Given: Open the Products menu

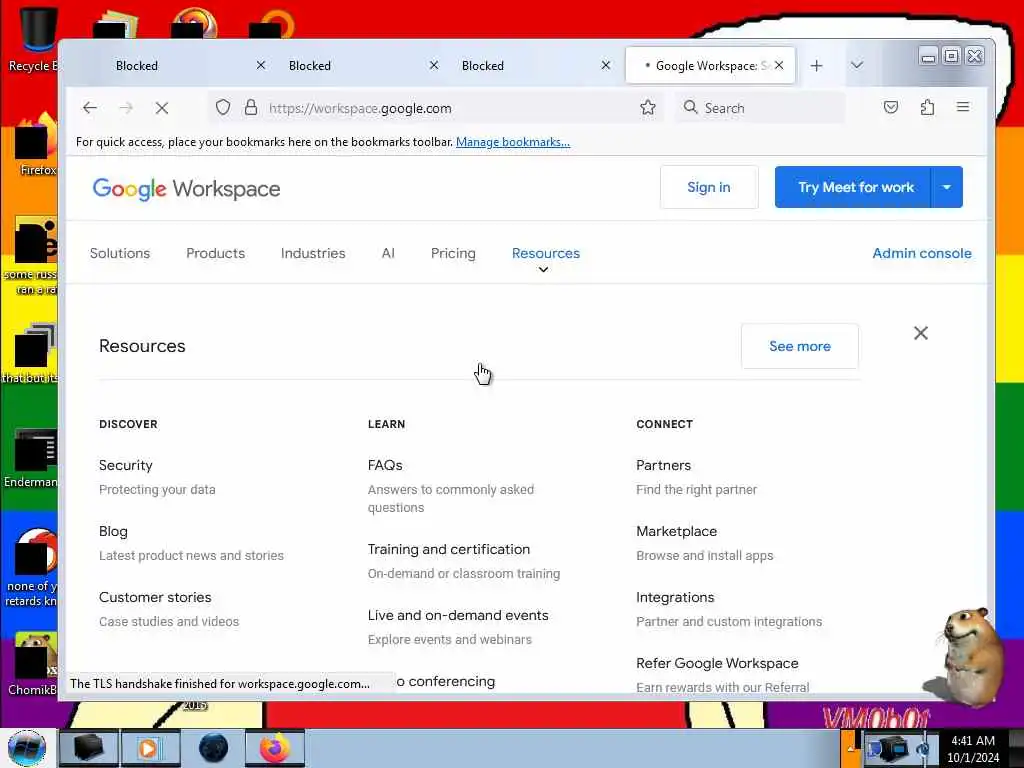Looking at the screenshot, I should point(216,253).
